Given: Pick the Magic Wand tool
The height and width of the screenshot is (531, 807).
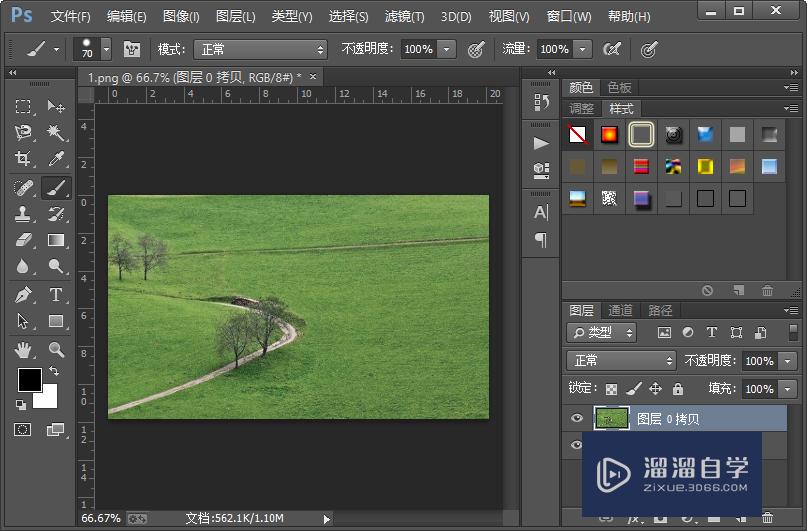Looking at the screenshot, I should click(56, 133).
